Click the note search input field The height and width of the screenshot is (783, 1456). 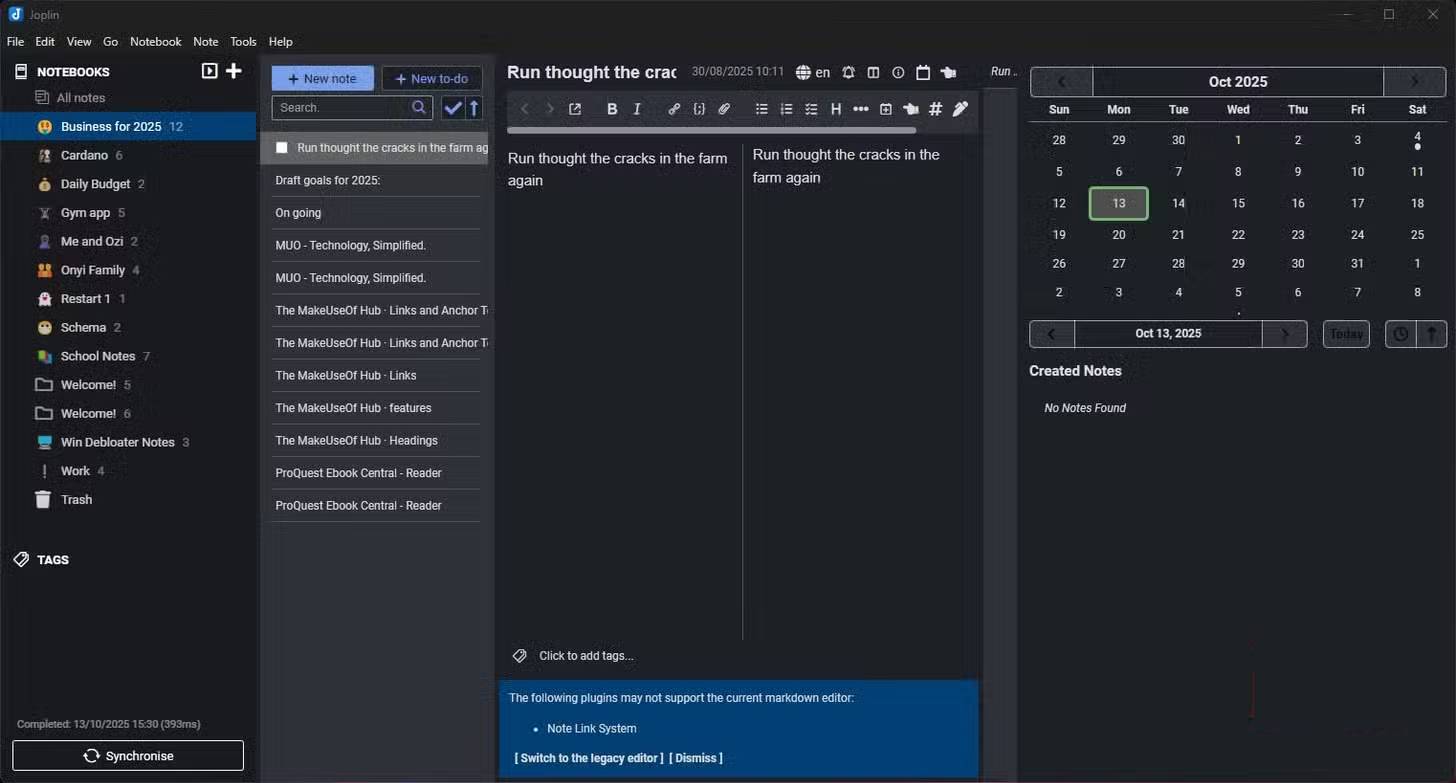[342, 108]
